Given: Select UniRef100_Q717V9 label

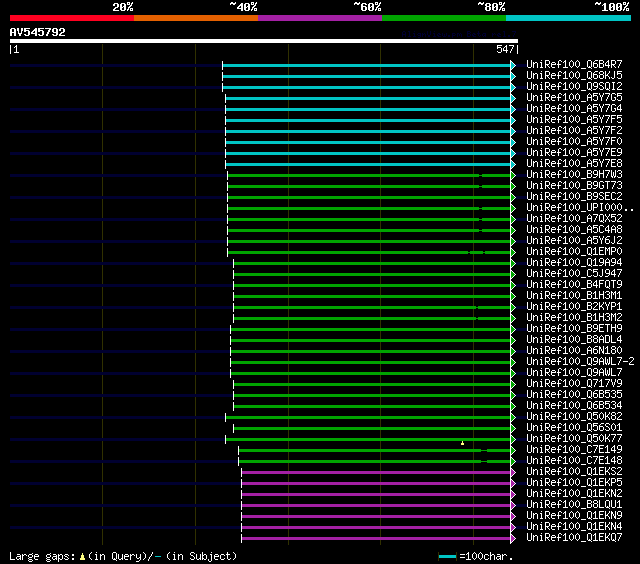Looking at the screenshot, I should coord(574,384).
